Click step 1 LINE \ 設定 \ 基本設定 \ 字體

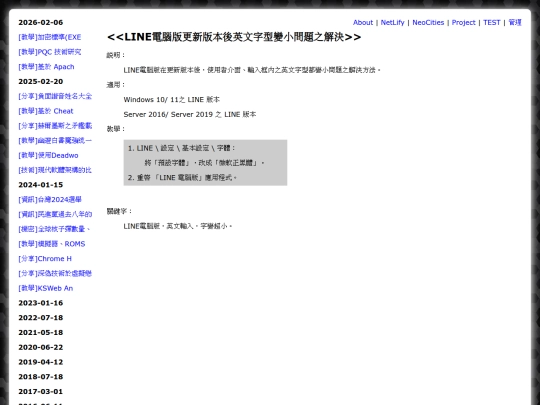pos(181,148)
